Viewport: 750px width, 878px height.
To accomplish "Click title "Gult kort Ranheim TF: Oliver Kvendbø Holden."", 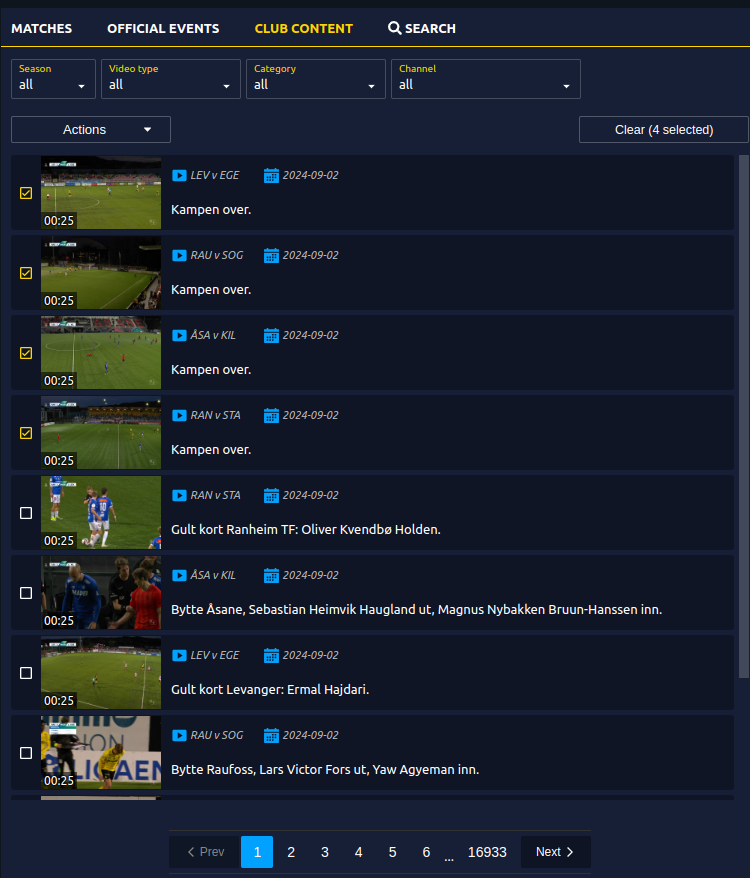I will tap(306, 530).
